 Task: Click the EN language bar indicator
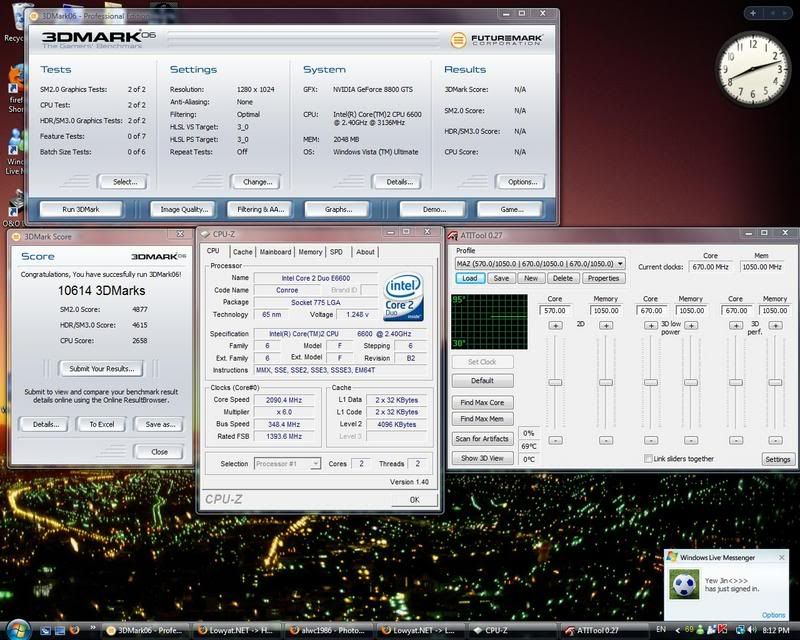click(x=661, y=630)
